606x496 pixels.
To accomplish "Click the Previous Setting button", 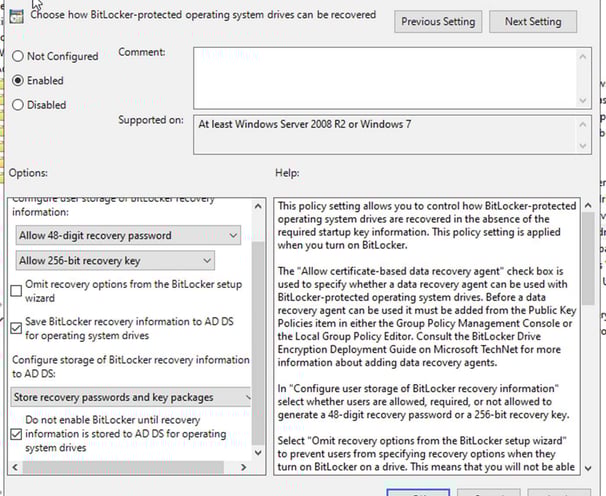I will [x=438, y=22].
